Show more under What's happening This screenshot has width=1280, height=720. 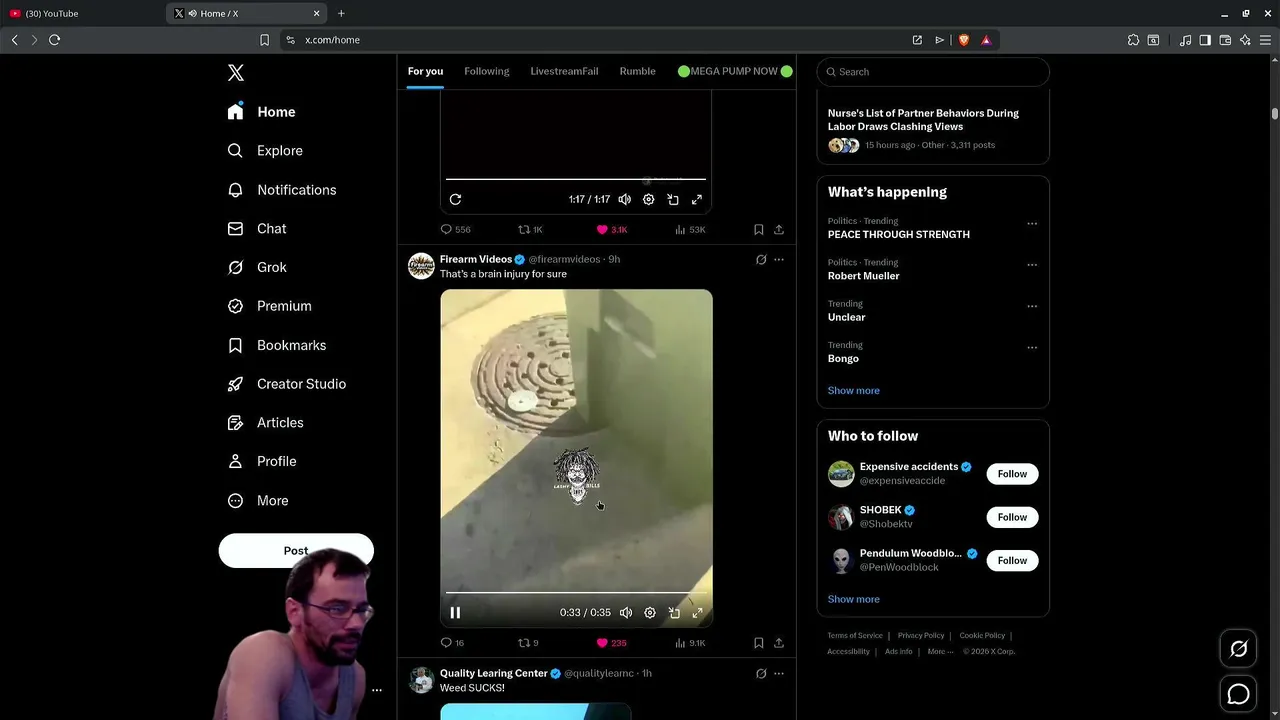click(854, 391)
